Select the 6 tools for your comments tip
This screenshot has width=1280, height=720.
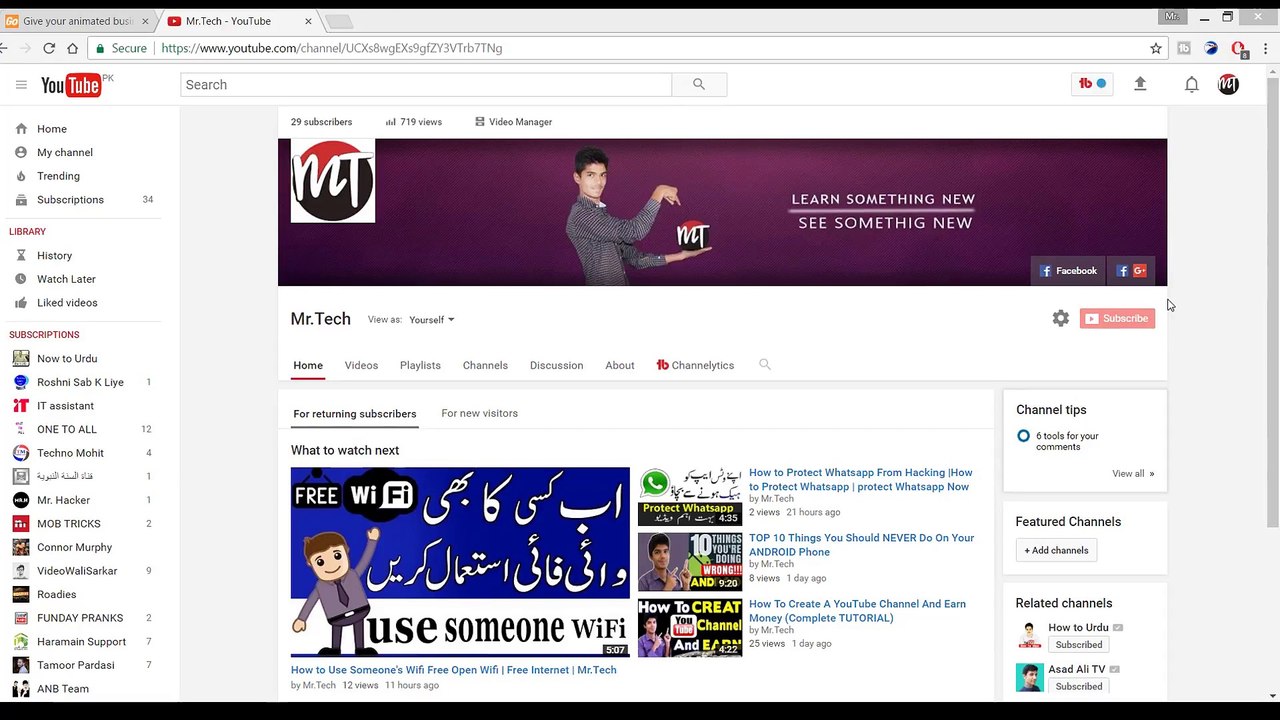point(1067,441)
